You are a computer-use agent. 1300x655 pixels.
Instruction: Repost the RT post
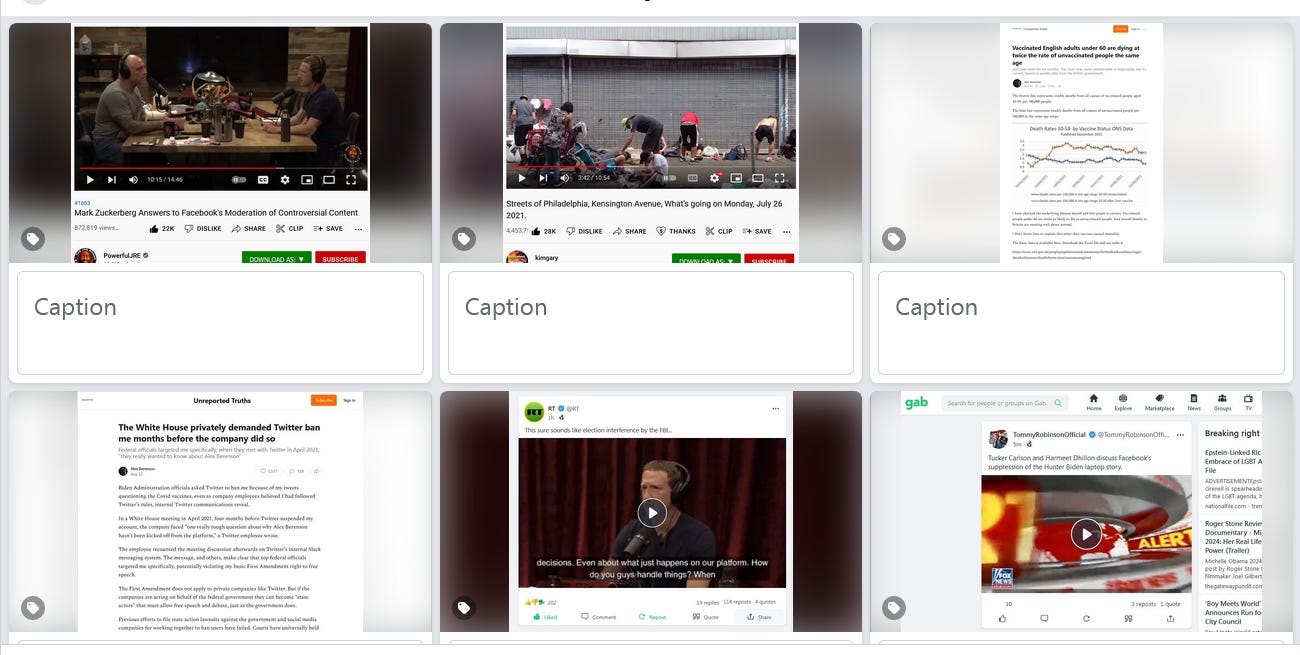(x=652, y=617)
